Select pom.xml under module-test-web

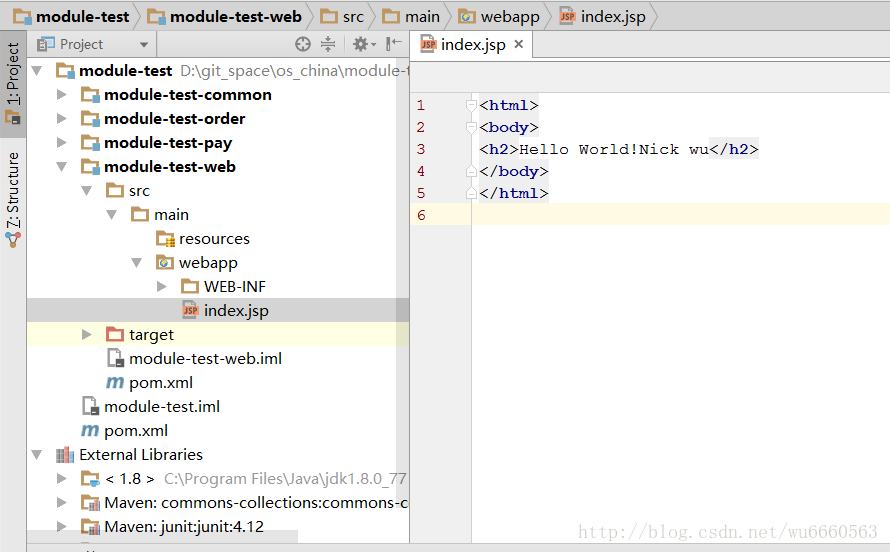pyautogui.click(x=160, y=383)
